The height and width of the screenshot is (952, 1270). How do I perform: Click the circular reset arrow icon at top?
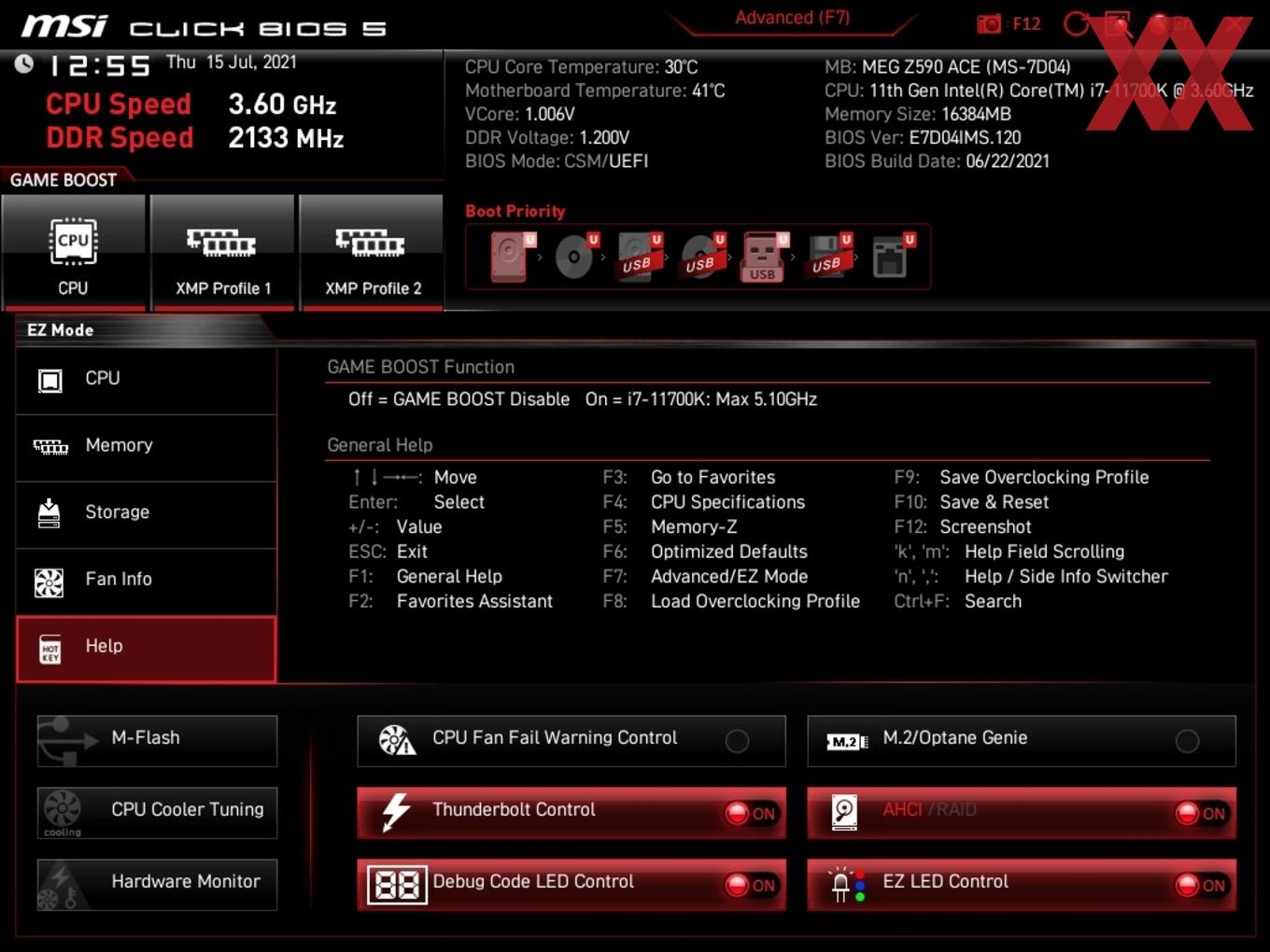coord(1076,24)
